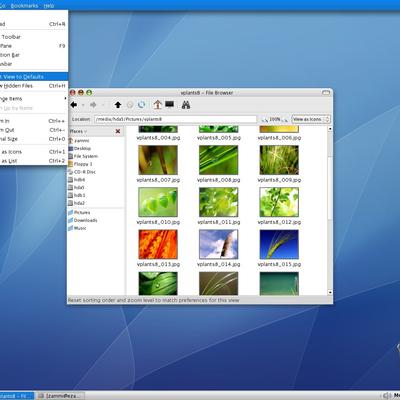The image size is (400, 400).
Task: Click the 100% zoom level button
Action: tap(275, 119)
